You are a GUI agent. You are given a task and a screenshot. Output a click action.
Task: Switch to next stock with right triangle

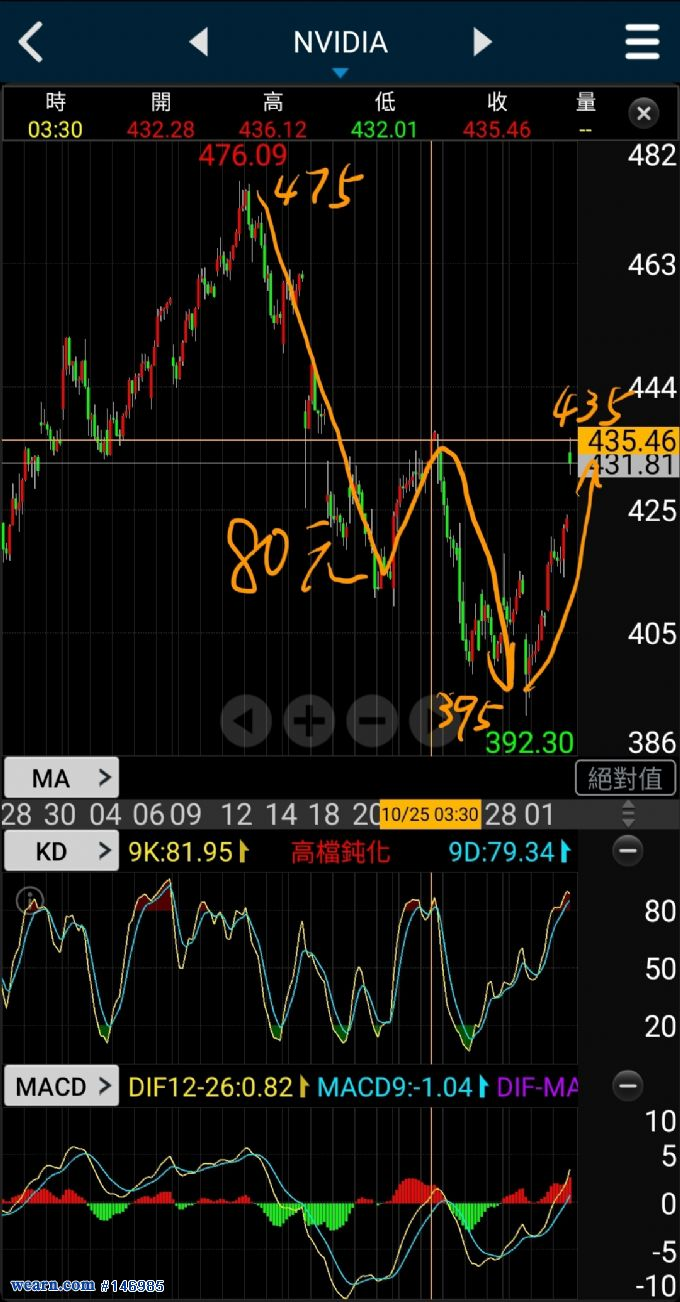point(482,42)
